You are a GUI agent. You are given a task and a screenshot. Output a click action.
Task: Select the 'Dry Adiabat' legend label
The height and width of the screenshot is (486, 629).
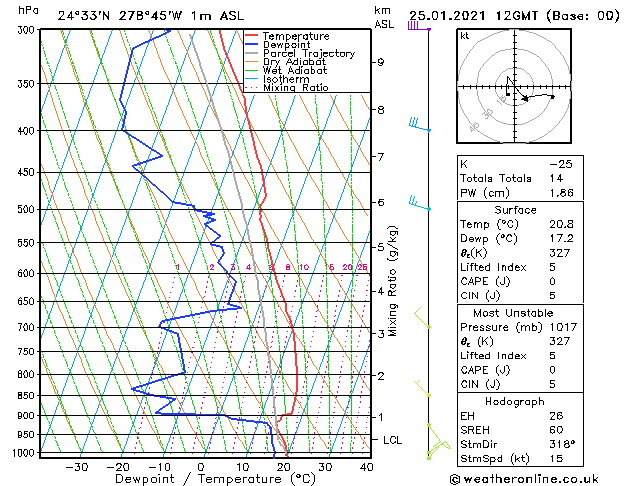click(294, 62)
